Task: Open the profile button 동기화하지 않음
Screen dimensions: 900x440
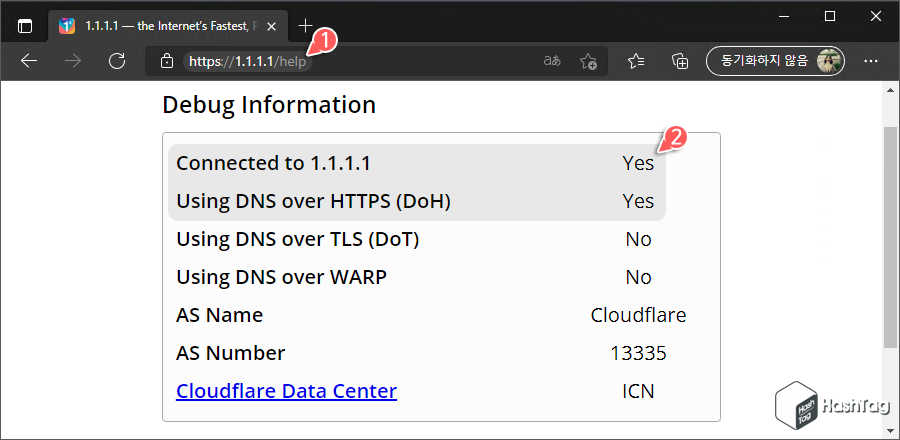Action: [775, 61]
